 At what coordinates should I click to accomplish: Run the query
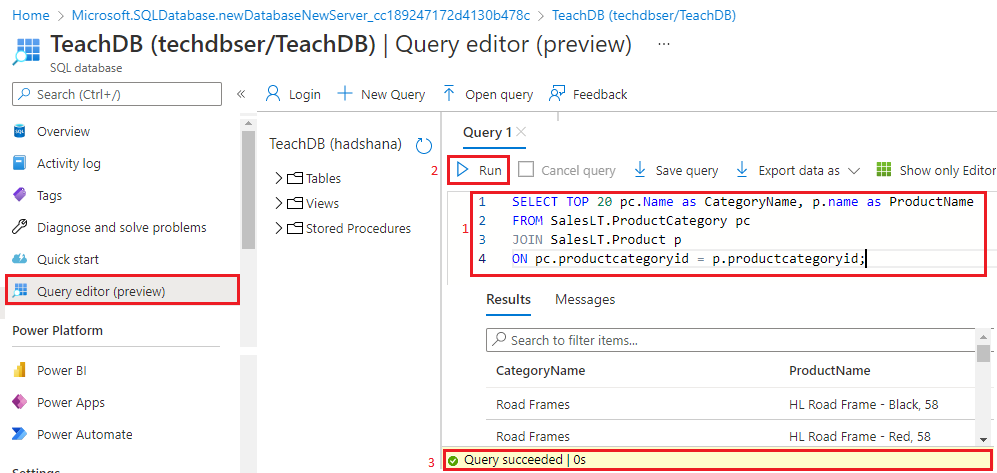pyautogui.click(x=479, y=170)
